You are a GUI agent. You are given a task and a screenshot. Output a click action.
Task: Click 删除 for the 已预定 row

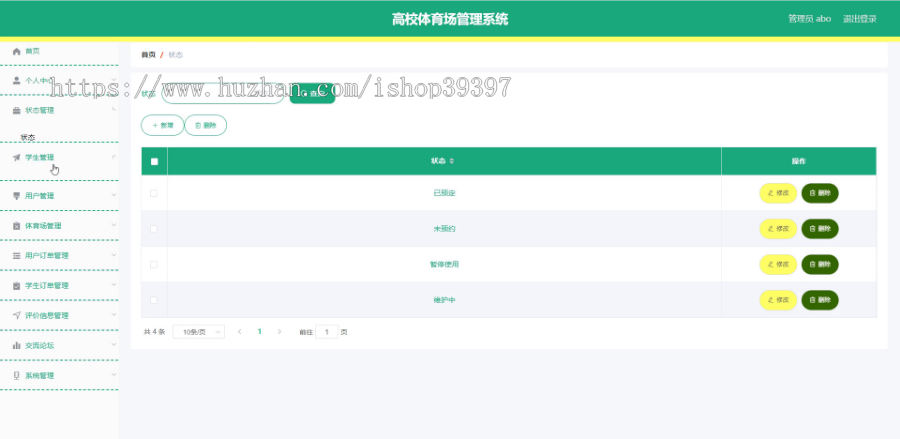pos(820,193)
